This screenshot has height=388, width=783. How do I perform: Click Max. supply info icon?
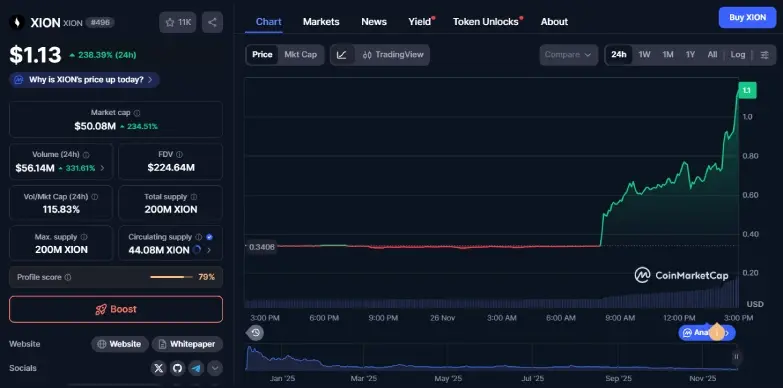[84, 237]
